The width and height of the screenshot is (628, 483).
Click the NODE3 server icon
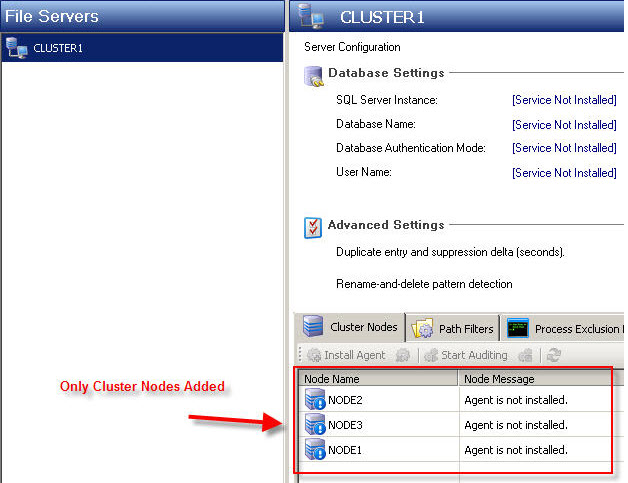pos(315,424)
